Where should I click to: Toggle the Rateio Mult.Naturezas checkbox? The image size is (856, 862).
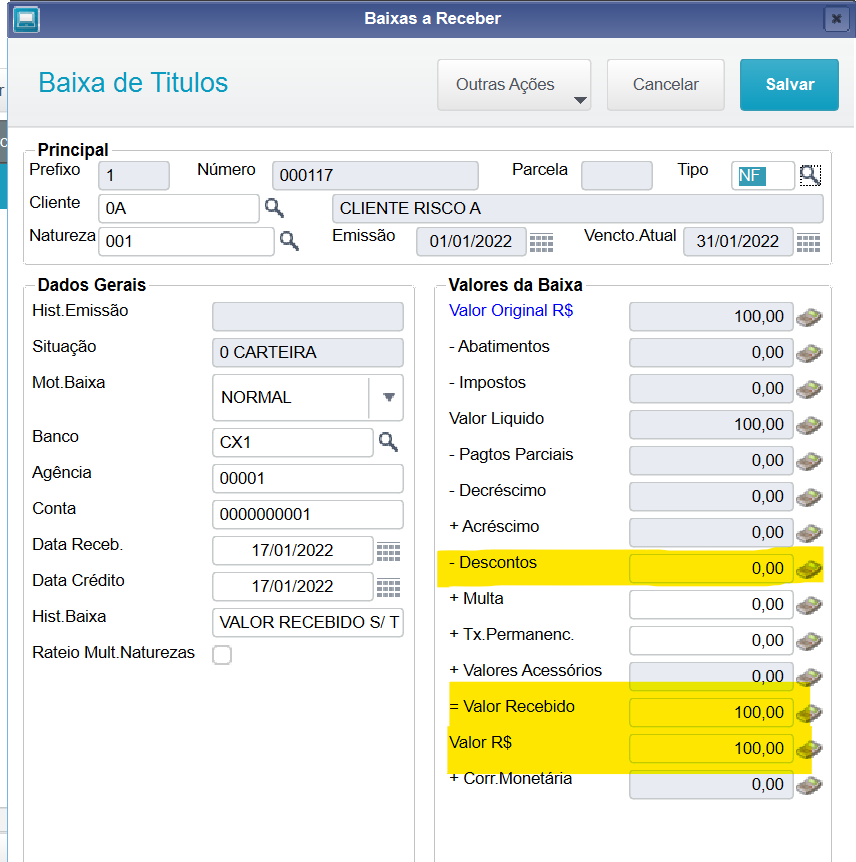click(222, 655)
